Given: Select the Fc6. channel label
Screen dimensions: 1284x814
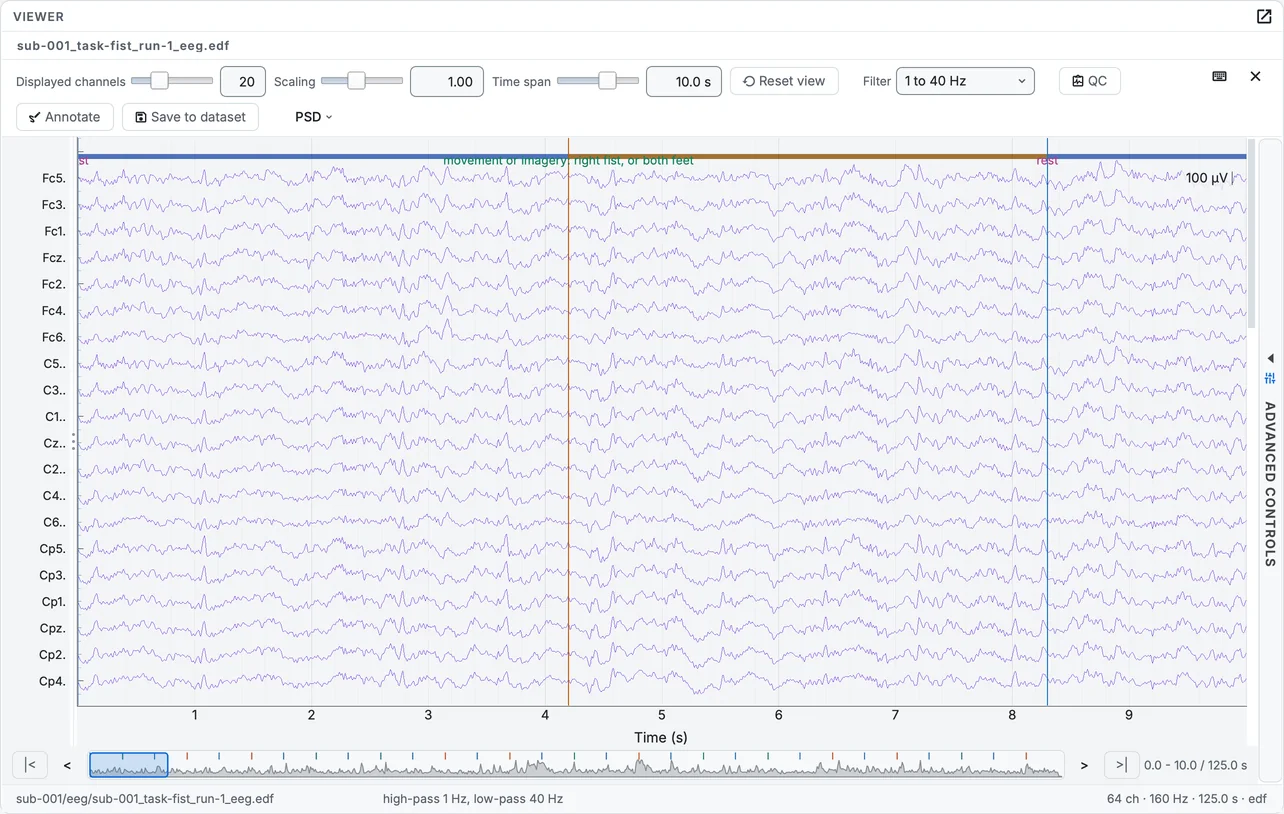Looking at the screenshot, I should pos(53,337).
